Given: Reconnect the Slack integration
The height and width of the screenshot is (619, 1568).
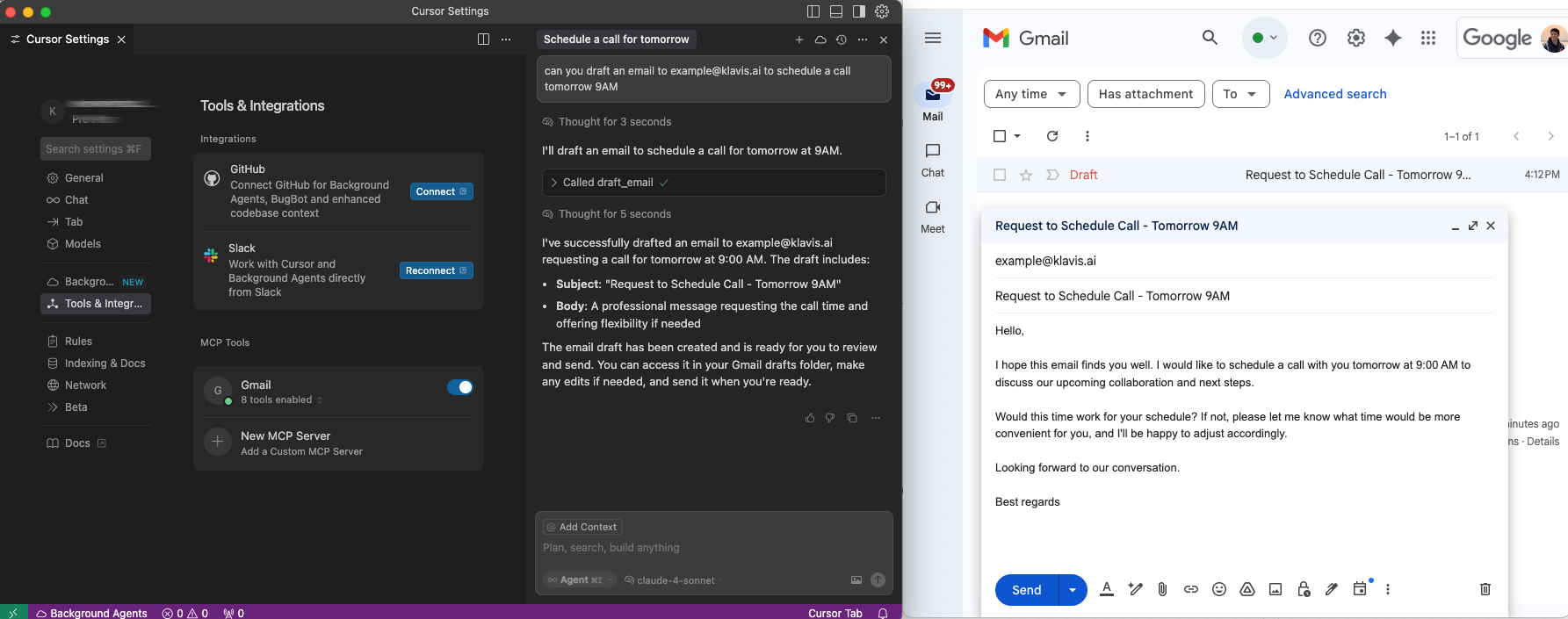Looking at the screenshot, I should (437, 270).
